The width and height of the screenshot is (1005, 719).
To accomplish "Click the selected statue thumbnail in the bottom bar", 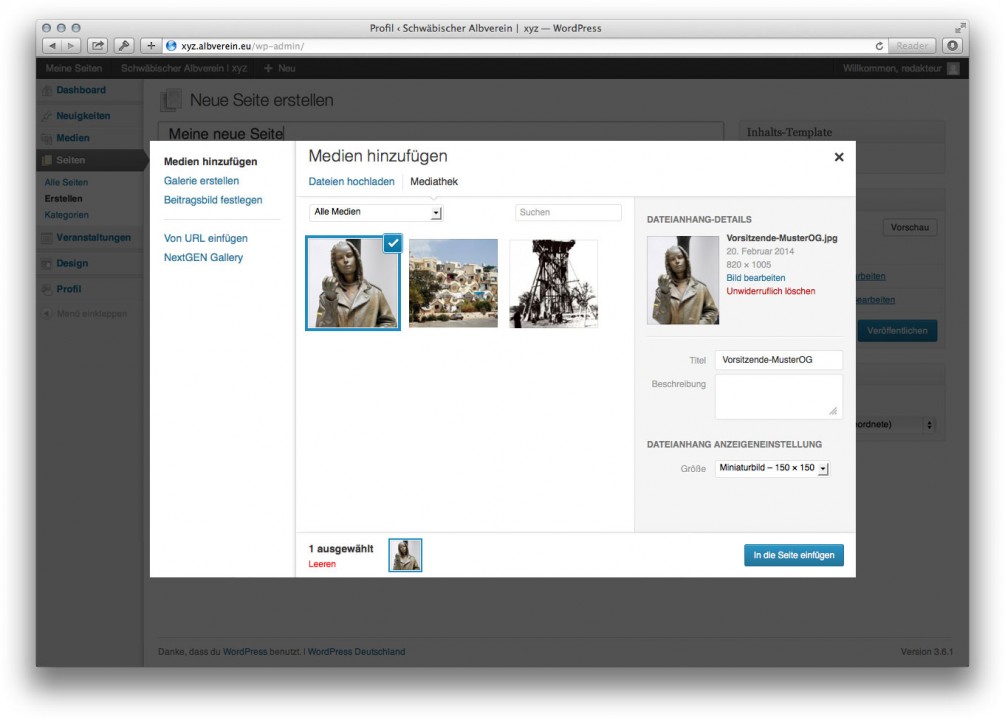I will click(x=405, y=555).
